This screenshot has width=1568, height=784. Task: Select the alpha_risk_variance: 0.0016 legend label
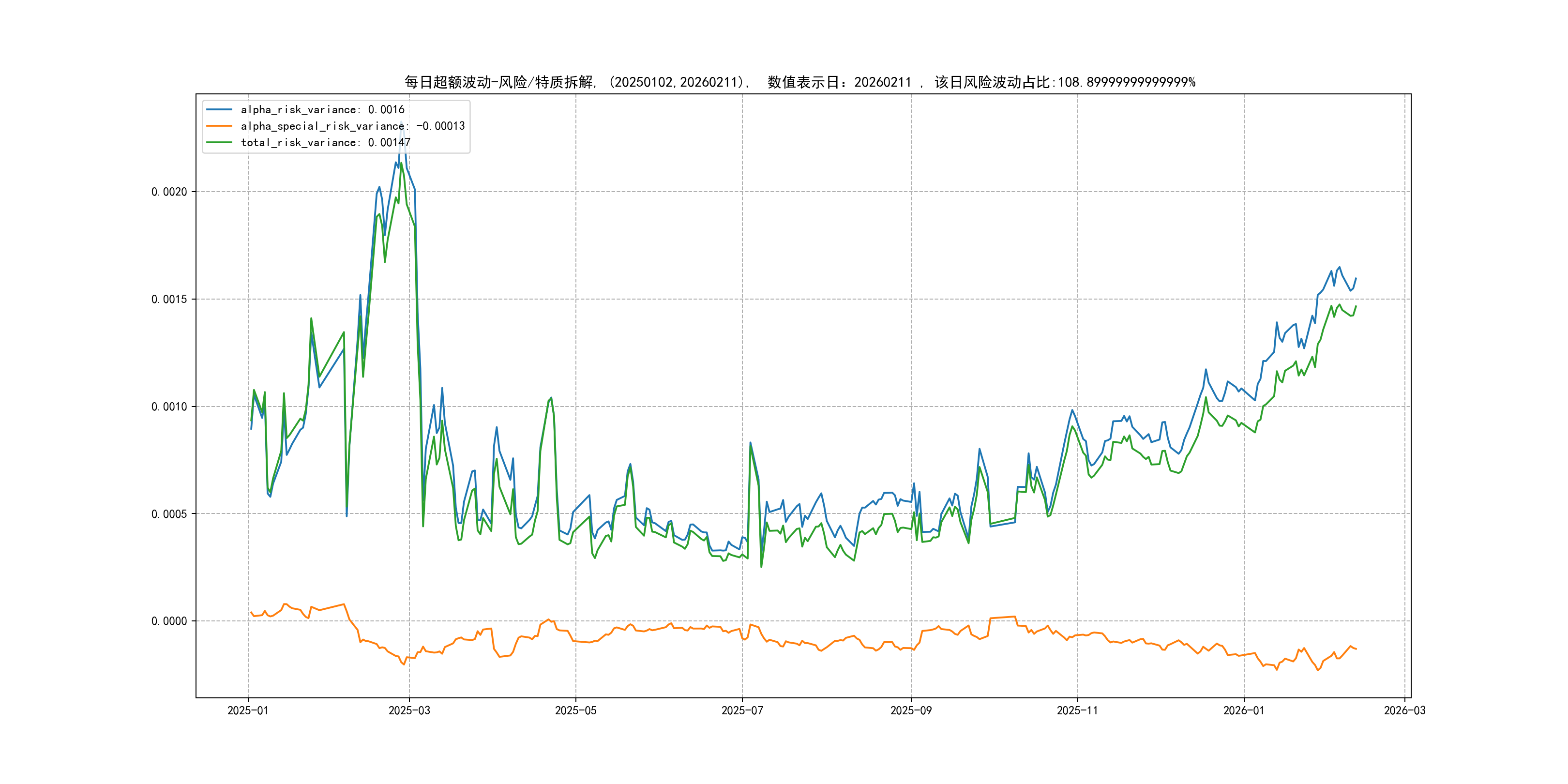pos(322,109)
